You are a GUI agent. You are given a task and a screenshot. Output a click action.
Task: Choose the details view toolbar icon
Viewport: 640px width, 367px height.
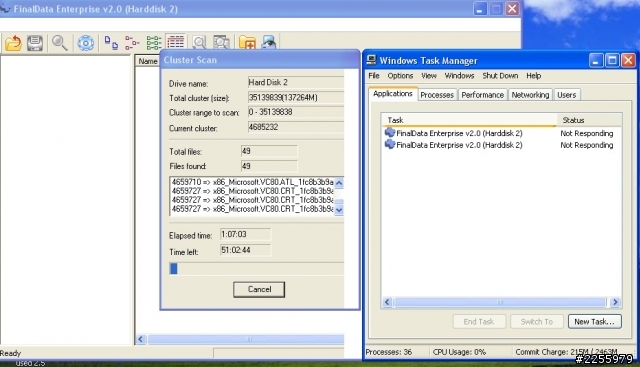coord(176,42)
